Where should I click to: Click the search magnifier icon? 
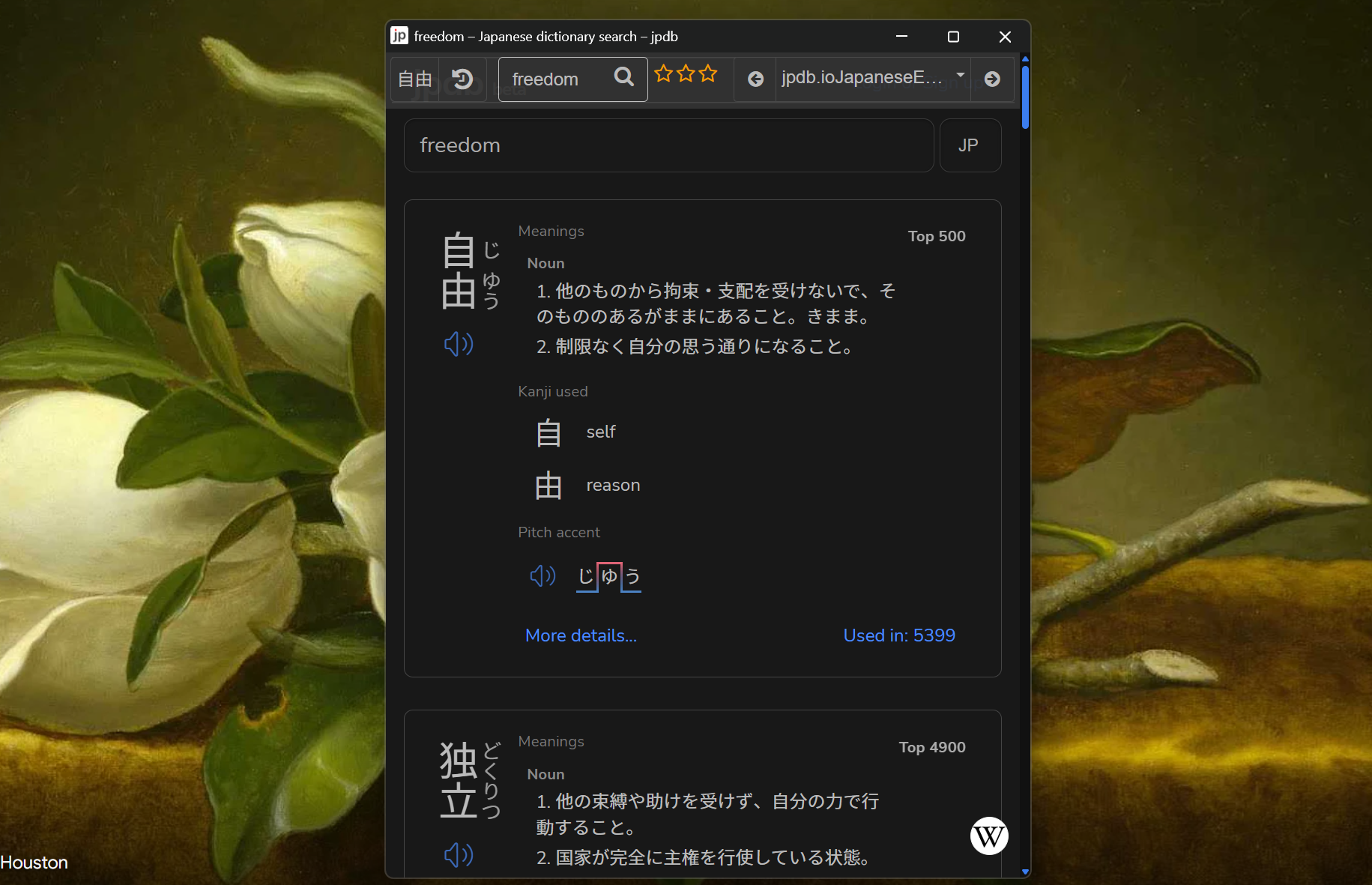[623, 77]
